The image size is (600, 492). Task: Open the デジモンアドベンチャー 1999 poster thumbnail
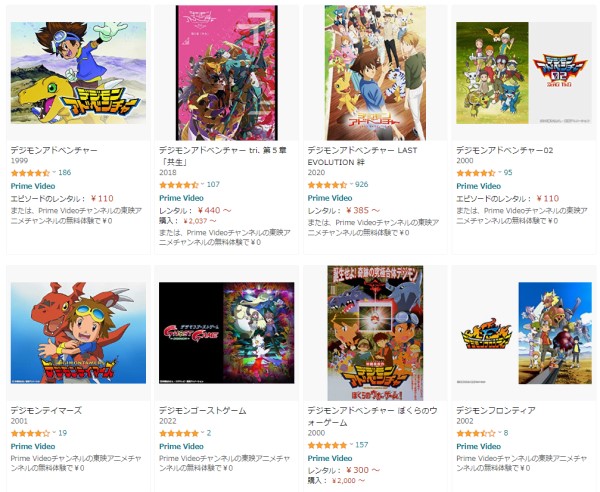(x=78, y=73)
